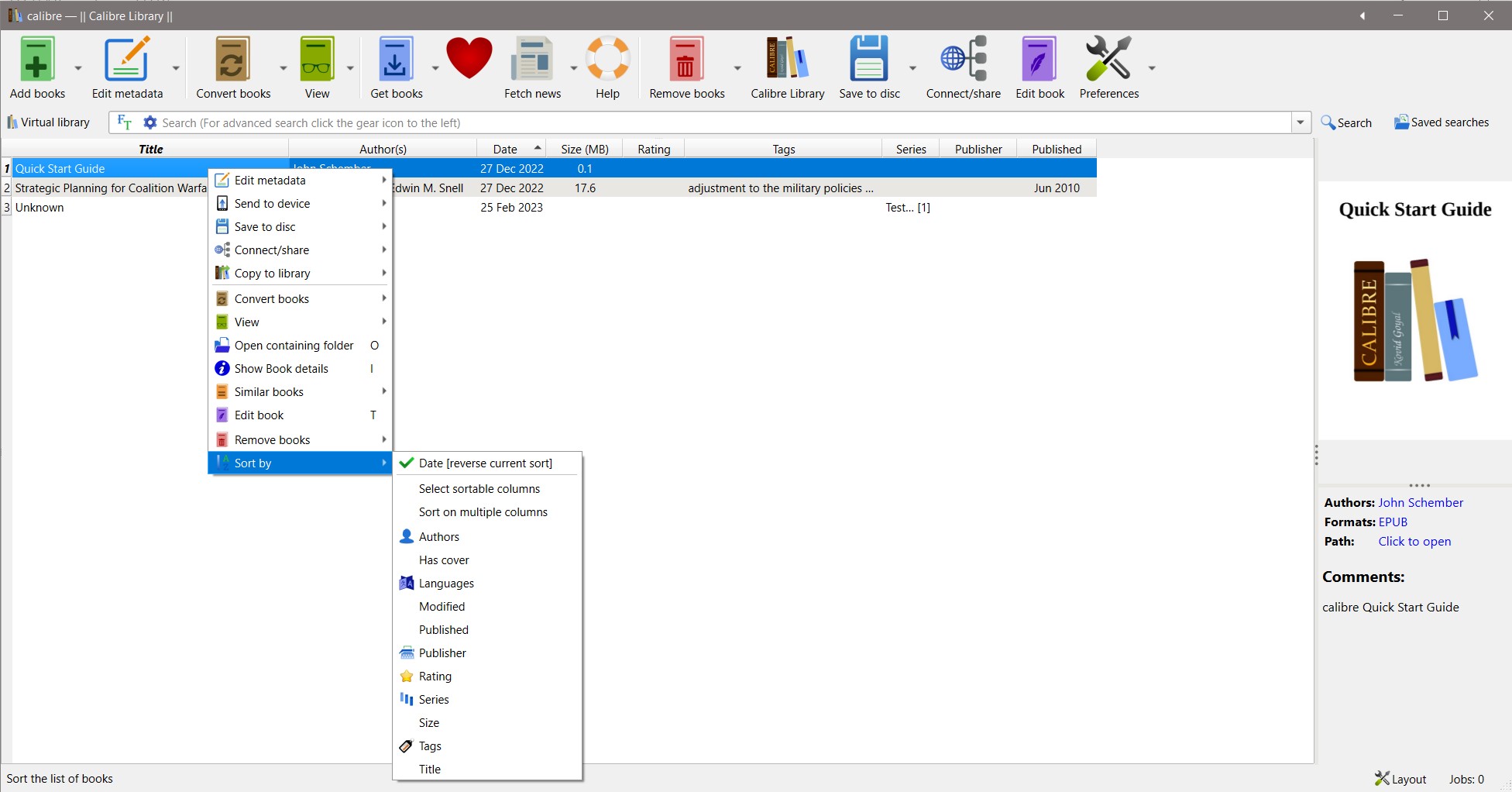Image resolution: width=1512 pixels, height=792 pixels.
Task: Click the Add books toolbar icon
Action: pyautogui.click(x=37, y=59)
